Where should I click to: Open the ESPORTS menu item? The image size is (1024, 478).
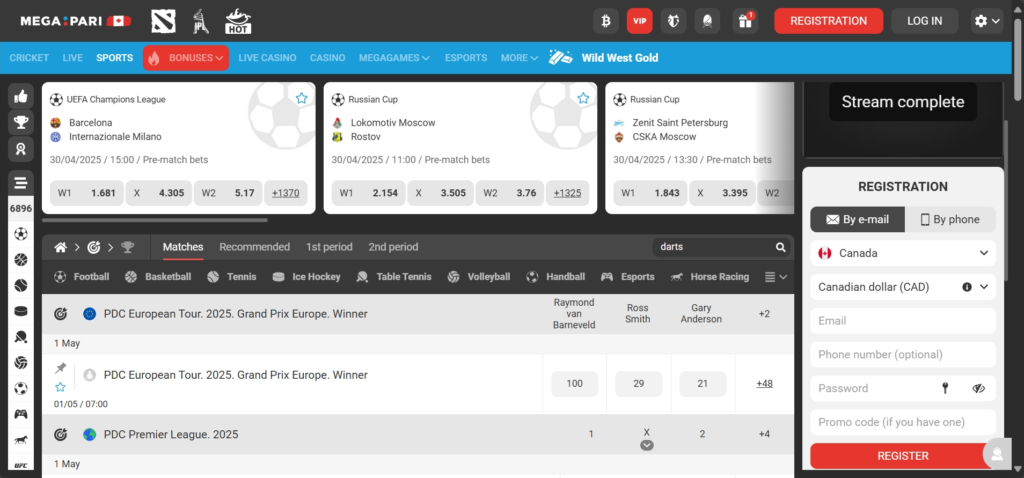point(466,57)
